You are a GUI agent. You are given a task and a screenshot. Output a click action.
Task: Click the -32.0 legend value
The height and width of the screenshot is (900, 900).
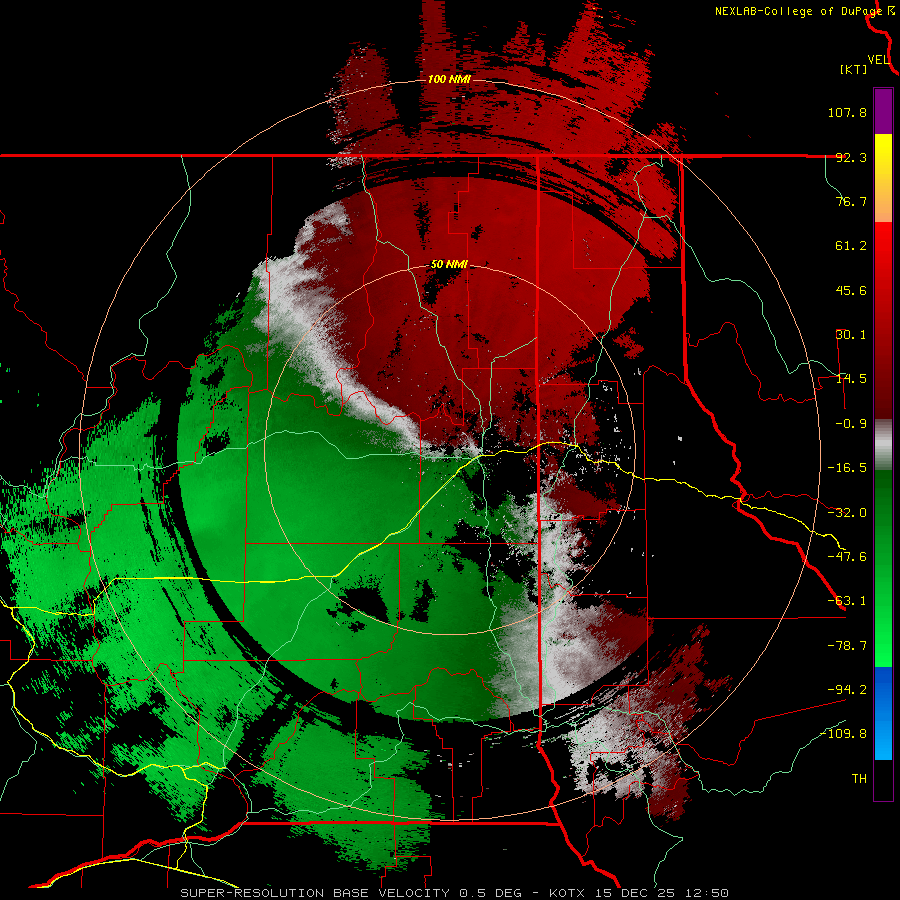pyautogui.click(x=847, y=513)
